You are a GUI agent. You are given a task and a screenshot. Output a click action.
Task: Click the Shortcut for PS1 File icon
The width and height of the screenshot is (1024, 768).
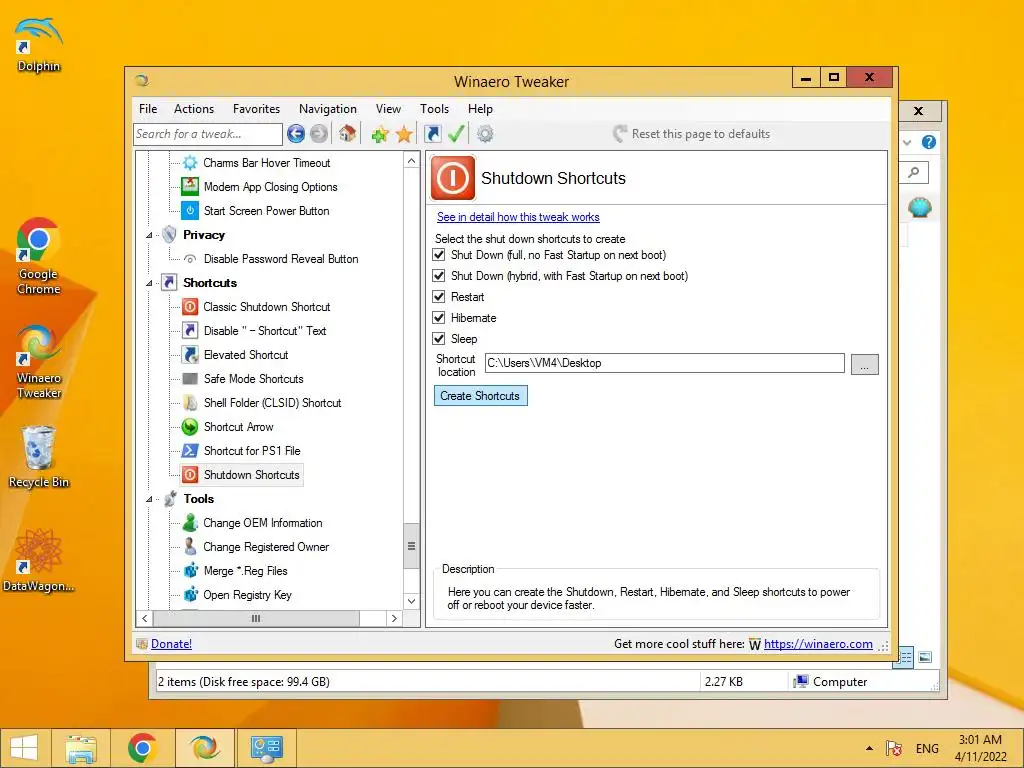pos(190,451)
